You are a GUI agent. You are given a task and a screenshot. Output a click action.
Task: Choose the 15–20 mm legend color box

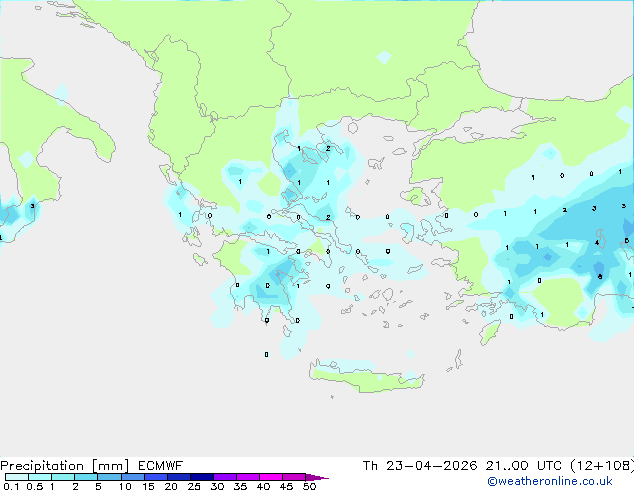156,477
